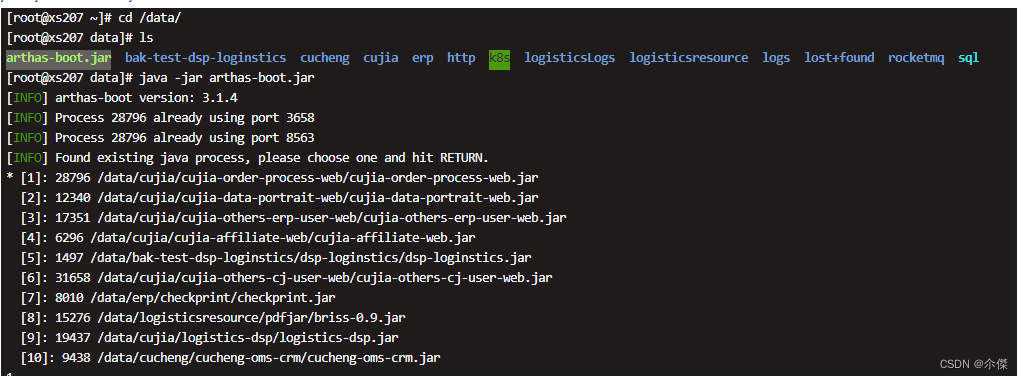Select process option [2] cujia-data-portrait-web.jar
Image resolution: width=1024 pixels, height=380 pixels.
(280, 197)
